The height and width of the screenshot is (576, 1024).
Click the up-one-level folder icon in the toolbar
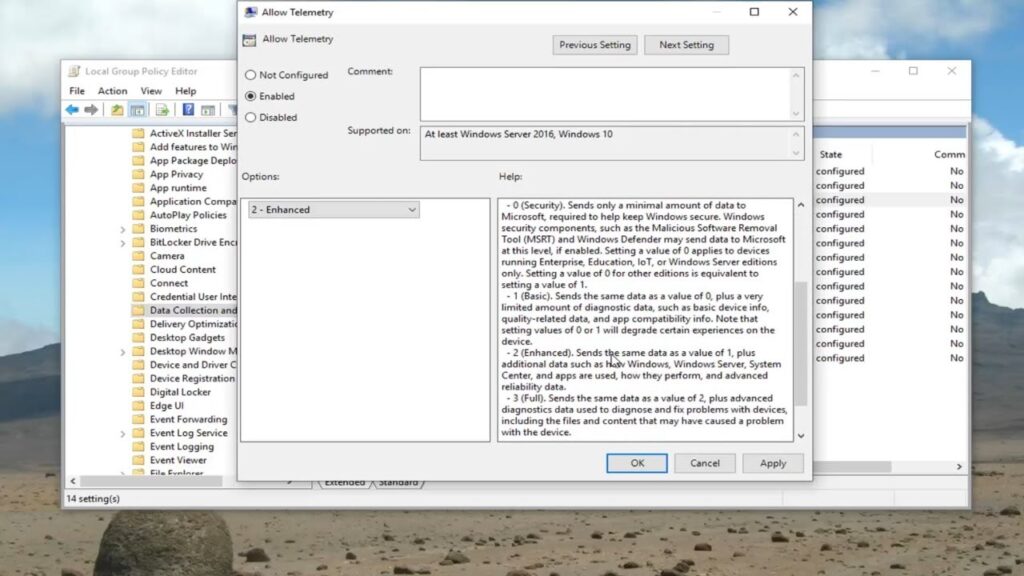click(x=117, y=110)
